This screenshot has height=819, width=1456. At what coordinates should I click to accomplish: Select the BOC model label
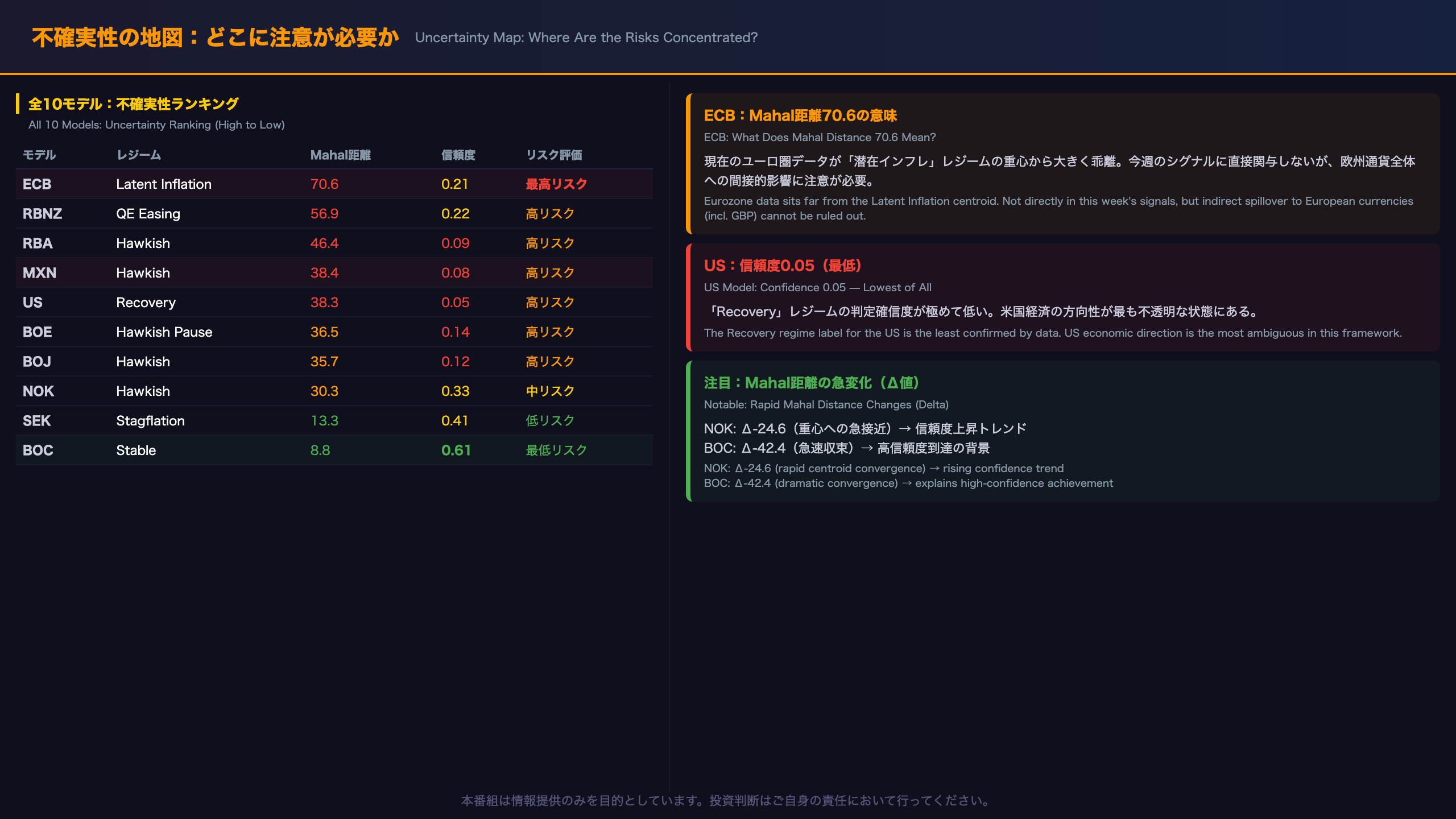tap(38, 450)
